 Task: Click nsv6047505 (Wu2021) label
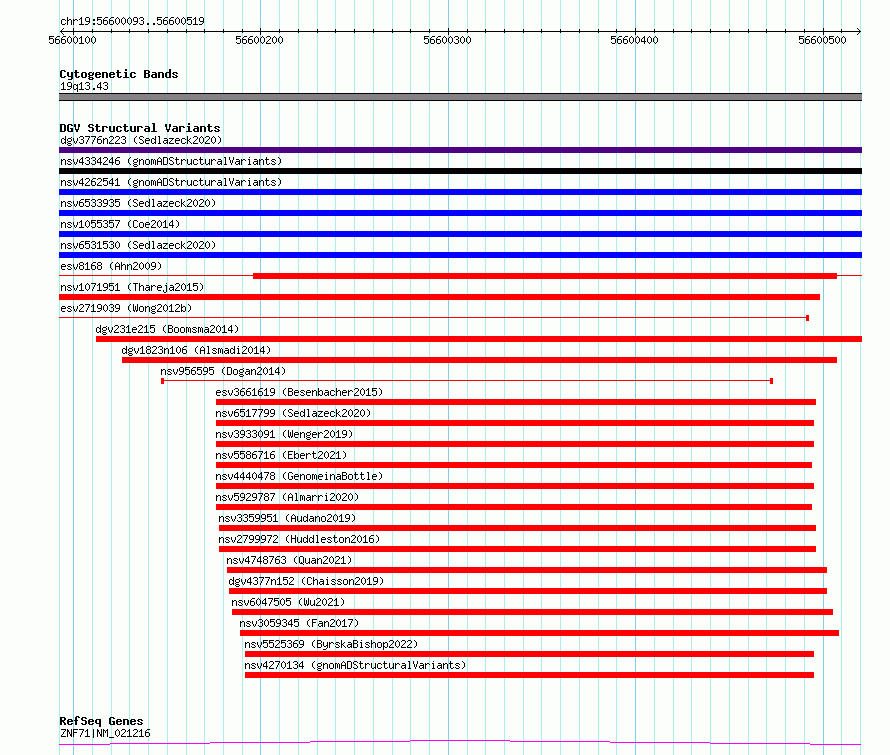point(288,602)
